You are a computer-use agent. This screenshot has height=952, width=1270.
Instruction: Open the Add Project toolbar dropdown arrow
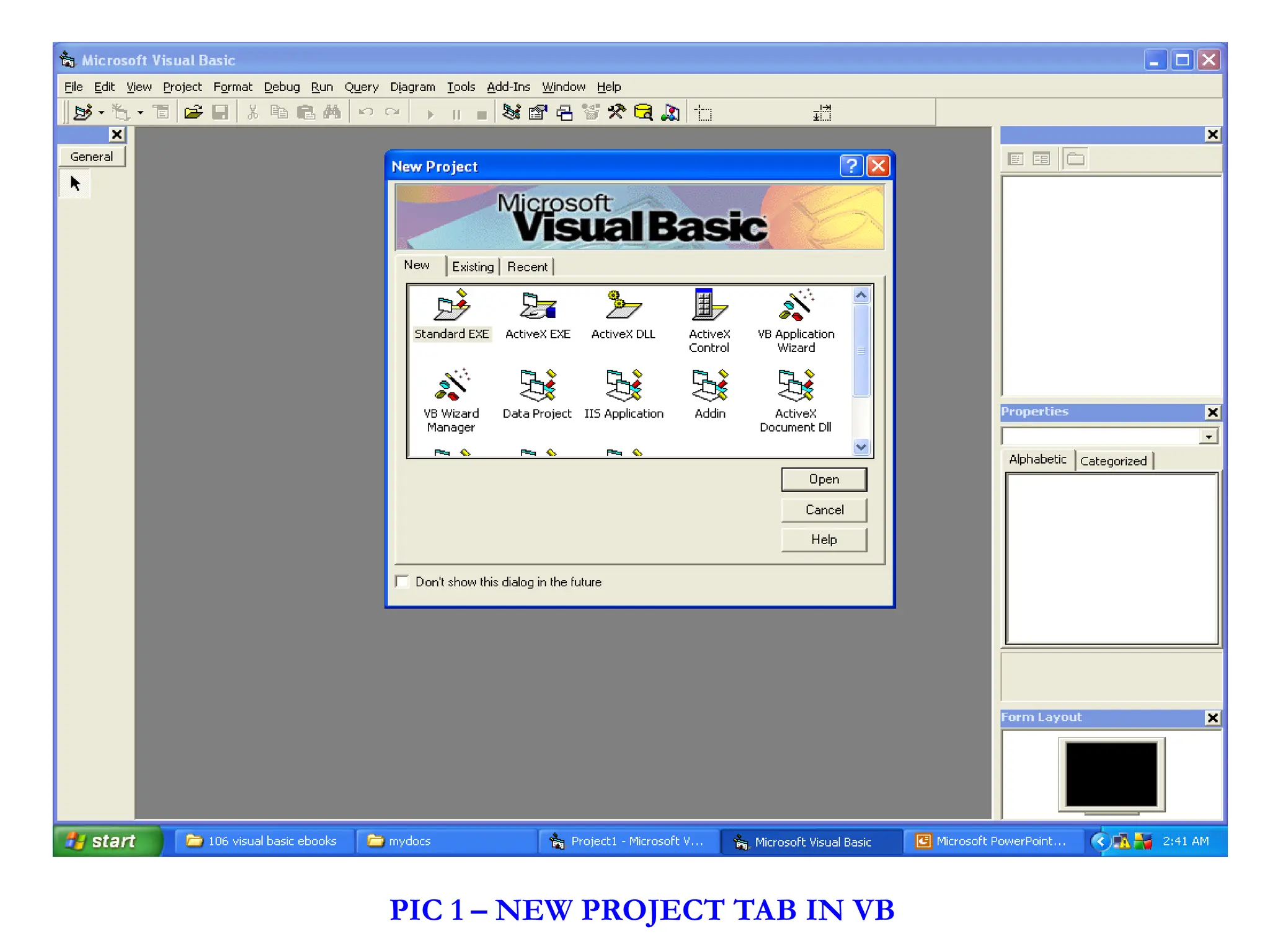(101, 113)
